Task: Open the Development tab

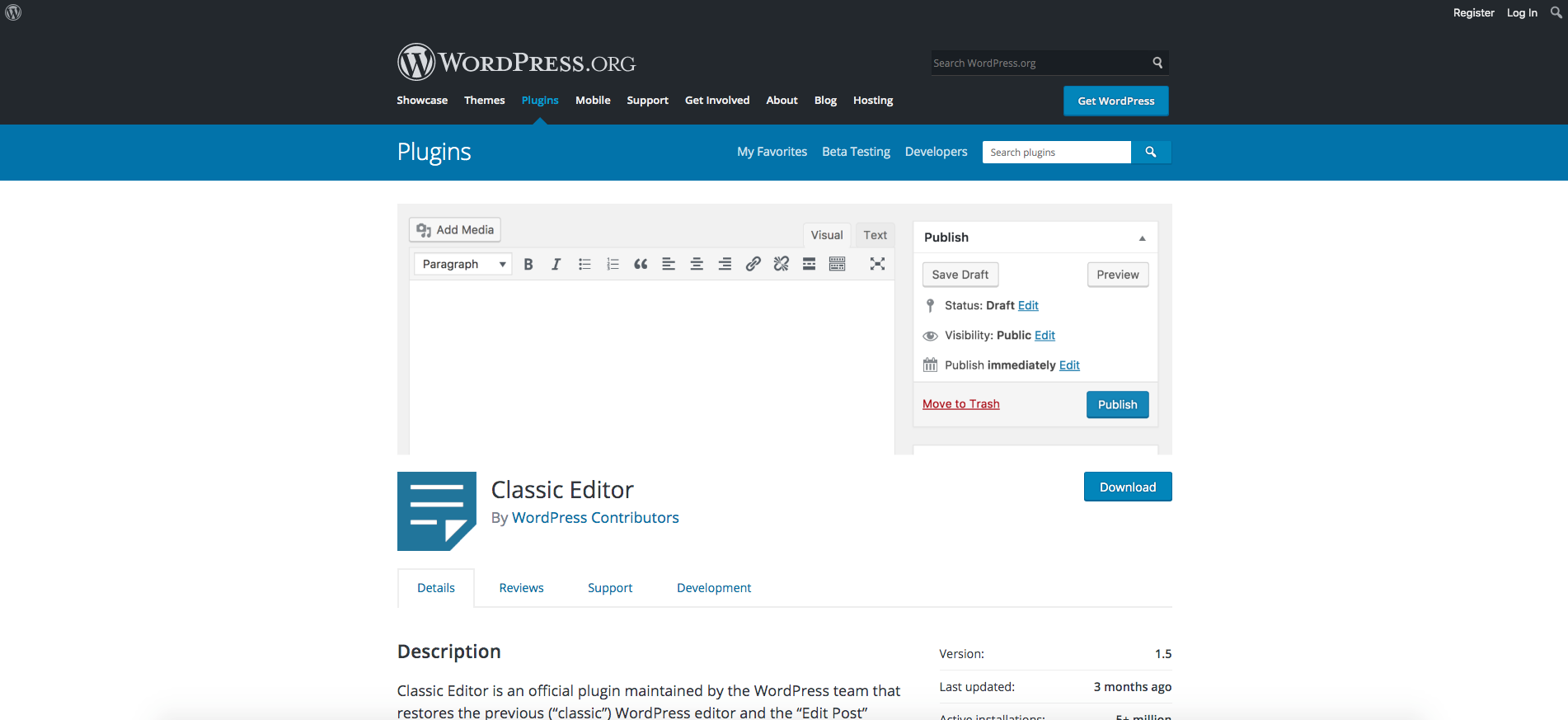Action: pyautogui.click(x=714, y=588)
